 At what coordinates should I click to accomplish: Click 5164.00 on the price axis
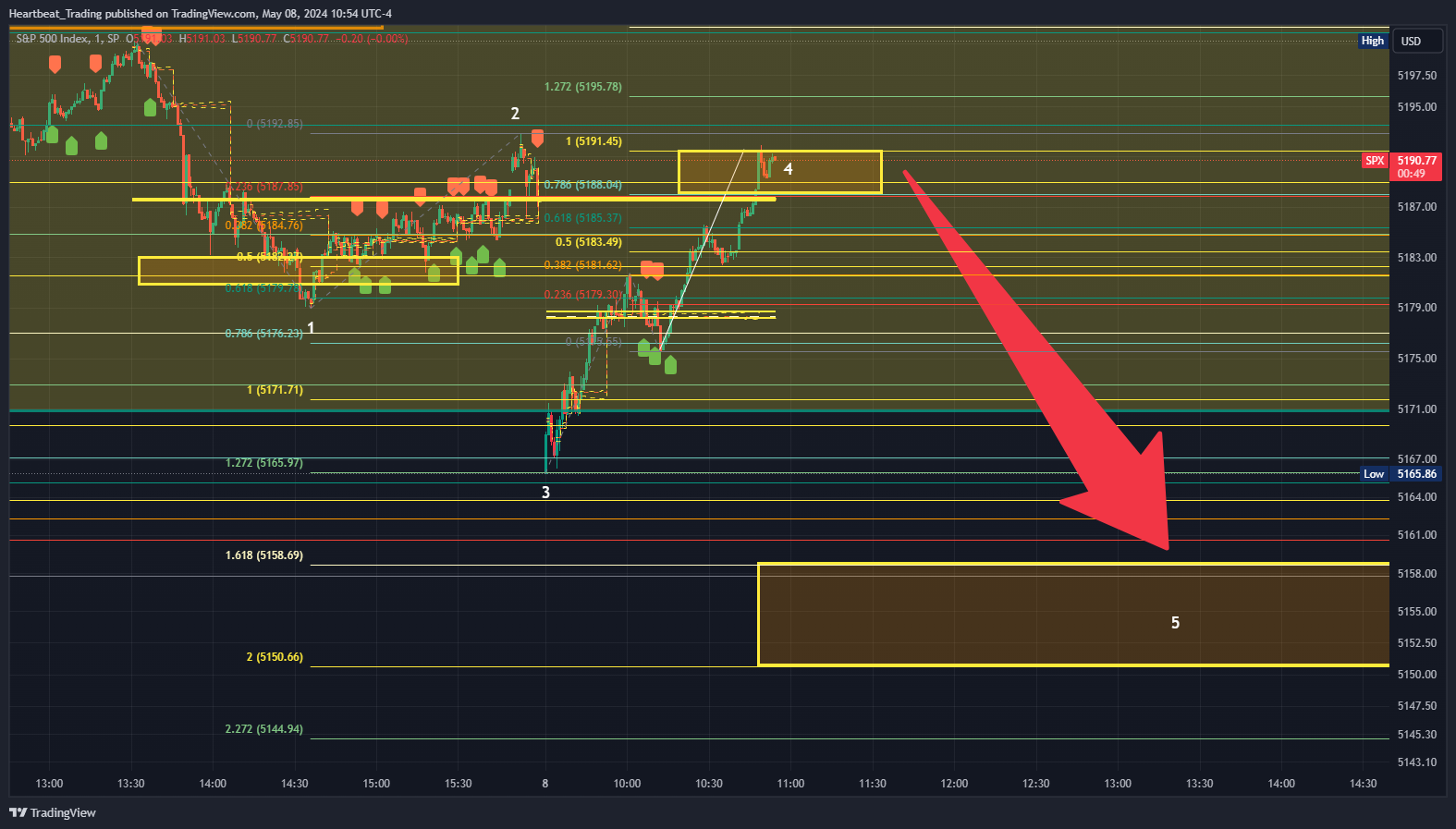pyautogui.click(x=1417, y=497)
